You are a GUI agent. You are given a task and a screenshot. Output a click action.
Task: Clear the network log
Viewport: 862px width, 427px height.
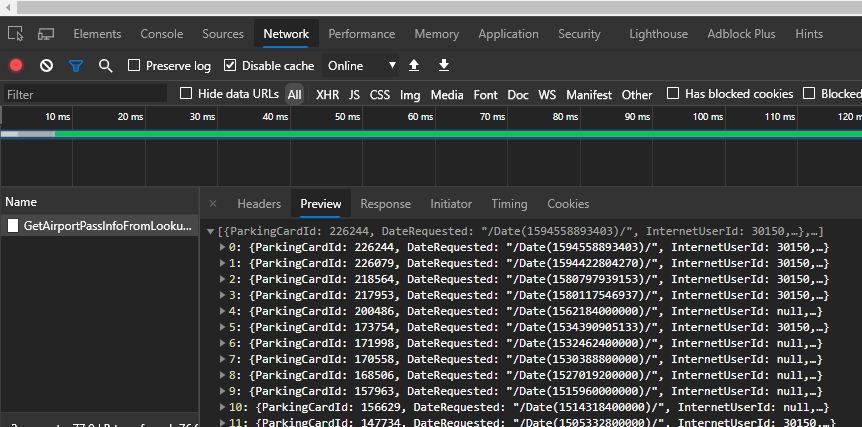(46, 66)
